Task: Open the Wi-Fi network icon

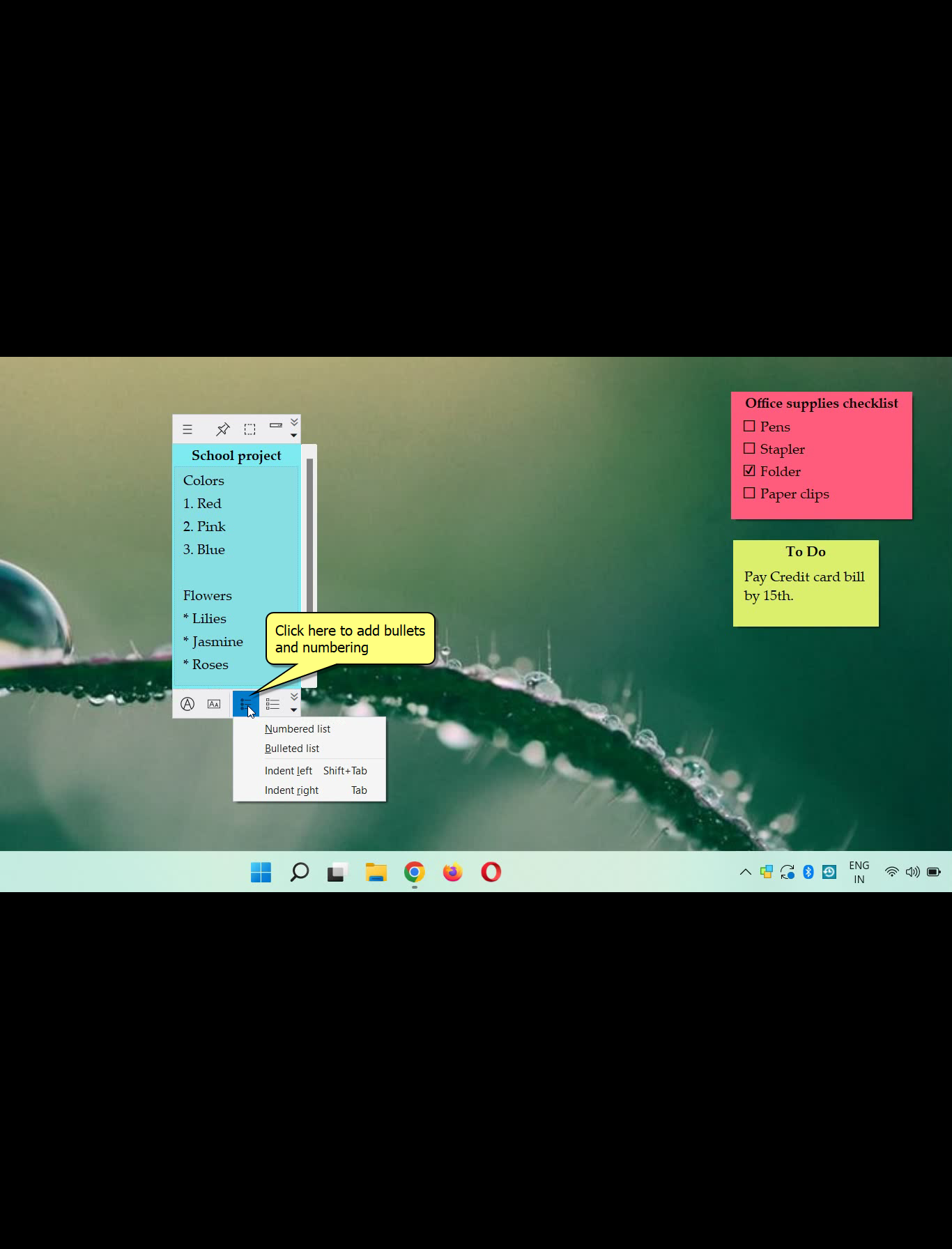Action: pyautogui.click(x=891, y=872)
